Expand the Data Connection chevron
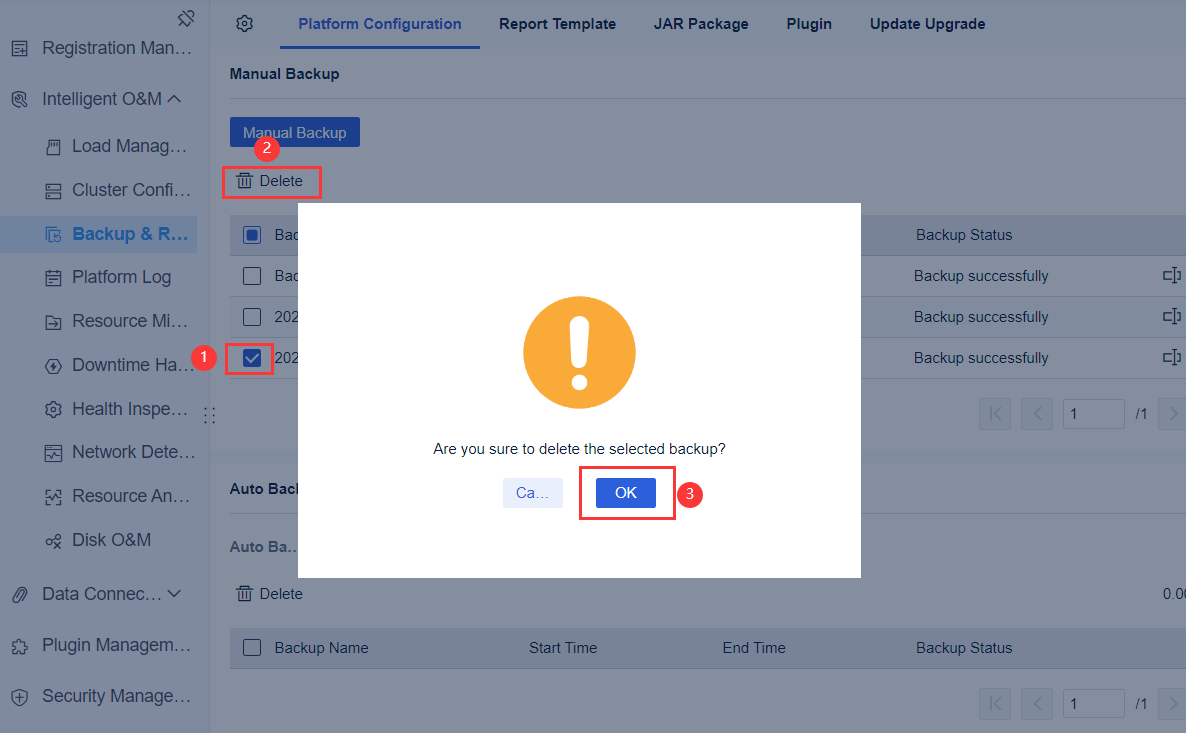Image resolution: width=1186 pixels, height=733 pixels. [x=175, y=594]
